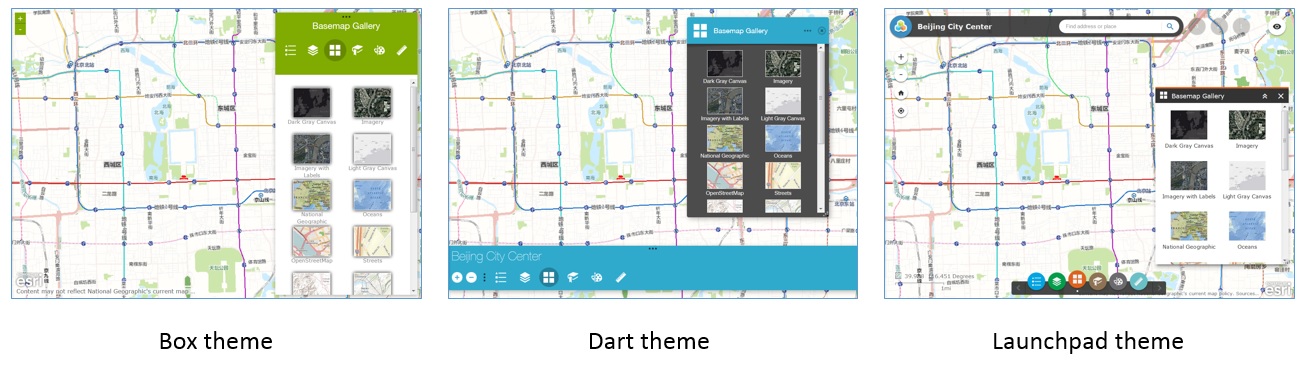The image size is (1310, 367).
Task: Click the zoom-in plus button in Dart bar
Action: (457, 277)
